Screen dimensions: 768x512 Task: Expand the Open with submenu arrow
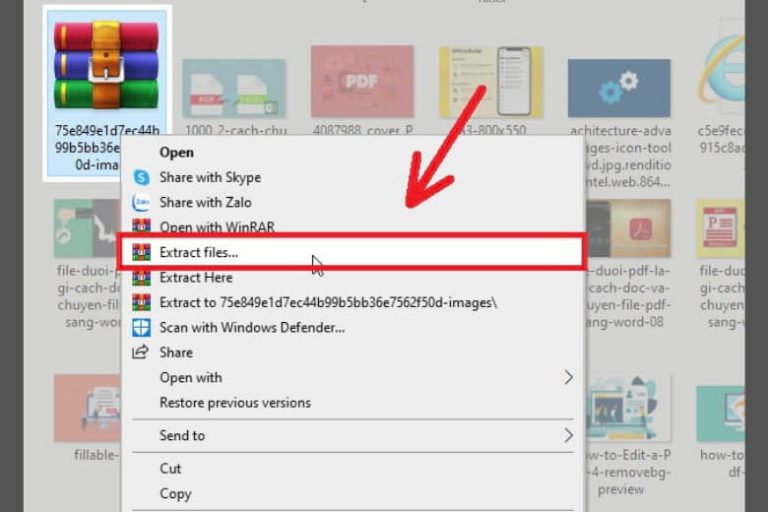point(568,377)
